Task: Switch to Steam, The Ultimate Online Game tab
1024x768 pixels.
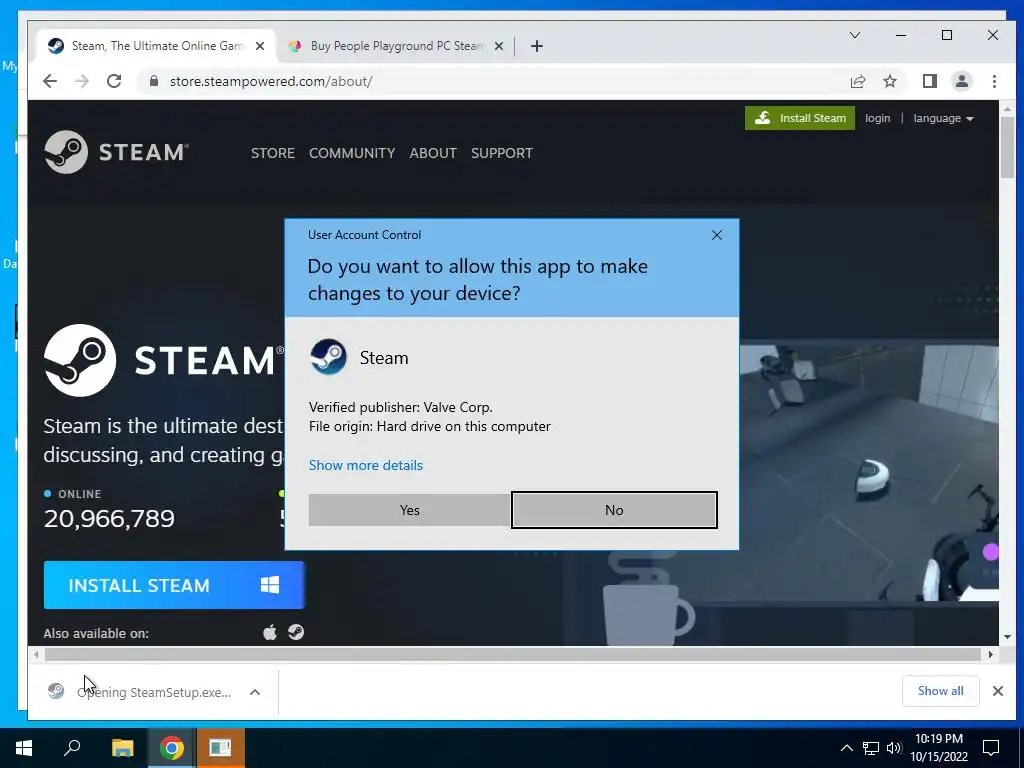Action: click(157, 46)
